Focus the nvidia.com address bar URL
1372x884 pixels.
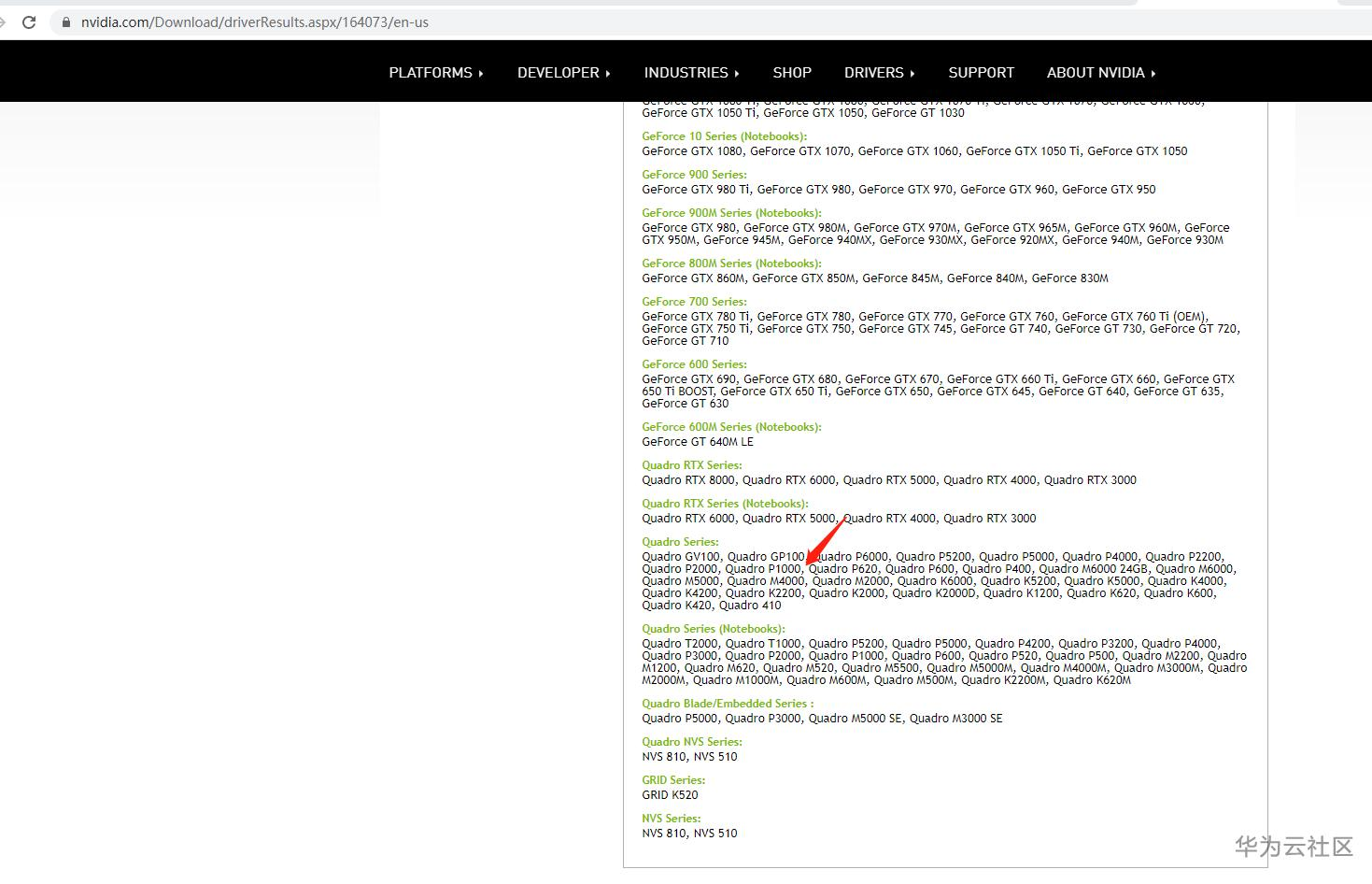[255, 22]
